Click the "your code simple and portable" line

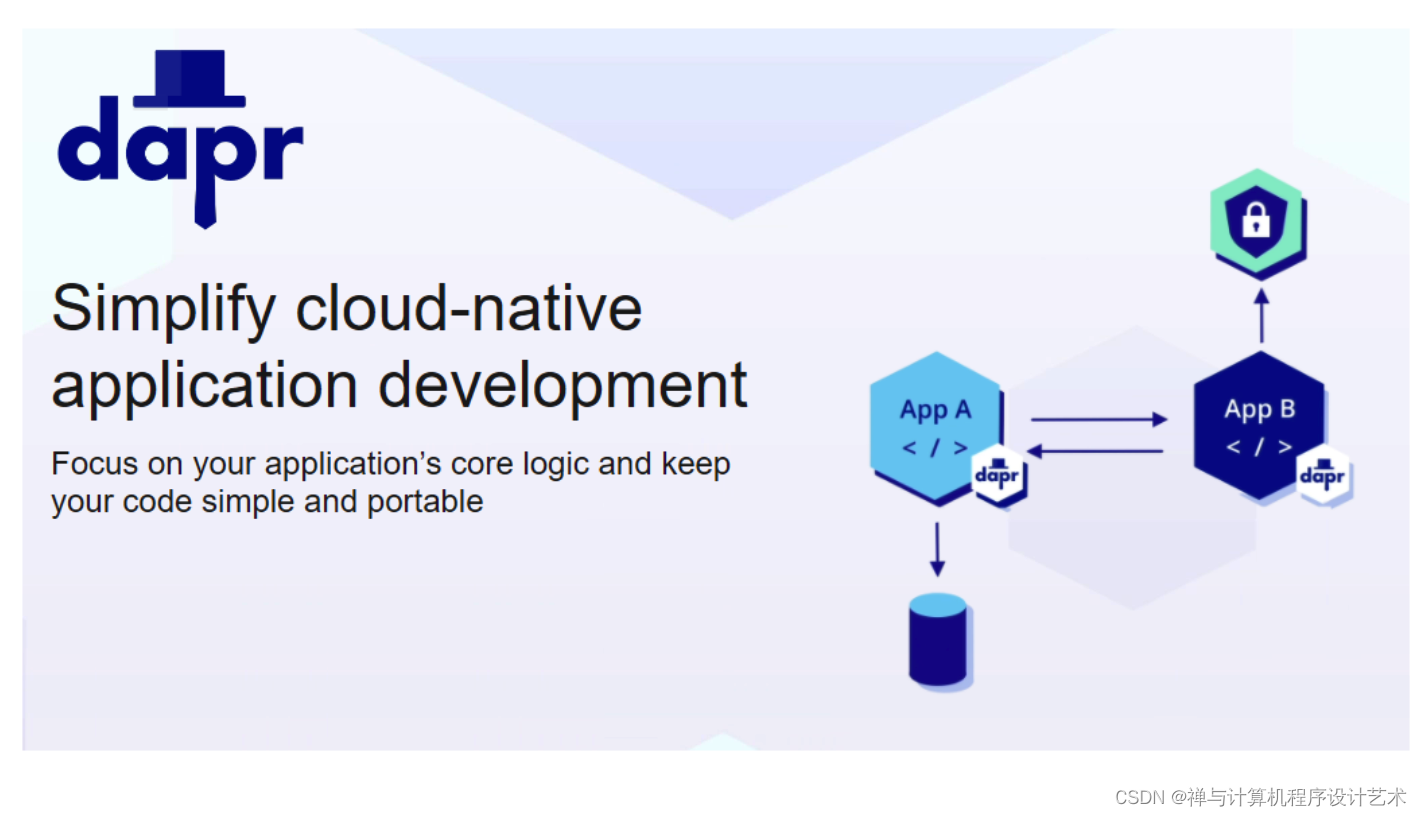click(267, 501)
